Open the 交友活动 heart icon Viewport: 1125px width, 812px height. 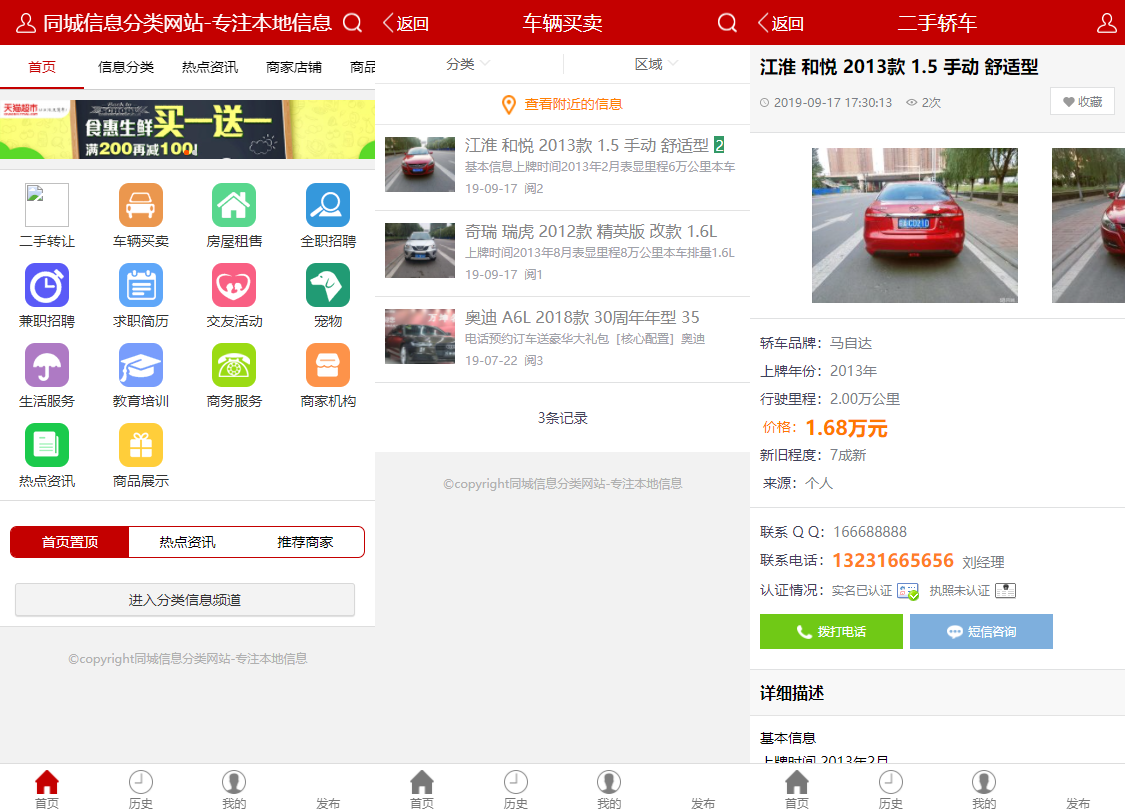(234, 285)
